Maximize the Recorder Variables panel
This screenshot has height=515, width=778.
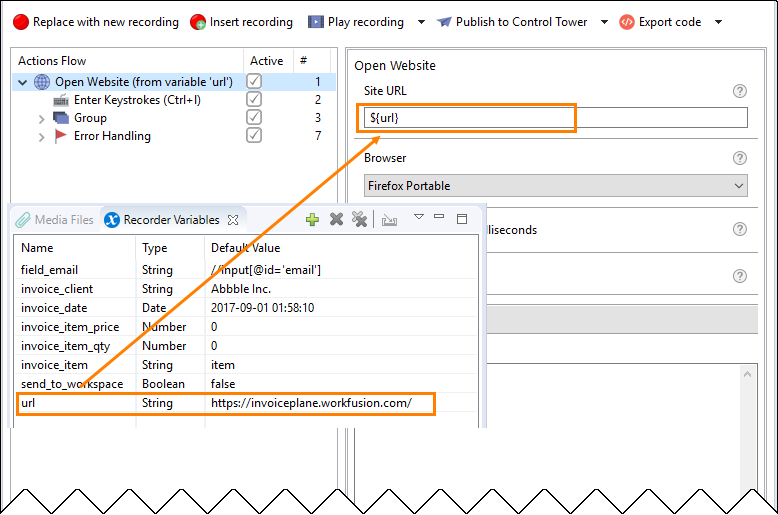(462, 219)
